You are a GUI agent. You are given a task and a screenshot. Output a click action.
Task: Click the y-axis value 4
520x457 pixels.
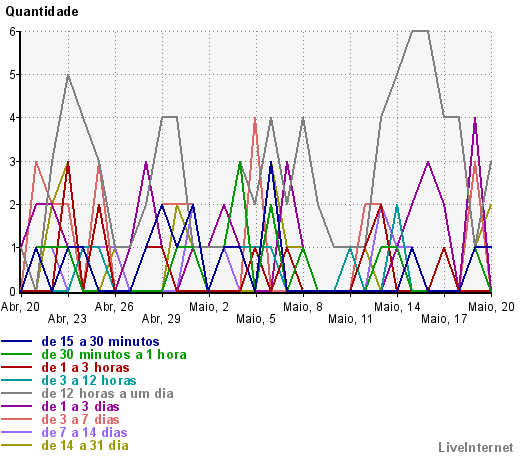13,118
